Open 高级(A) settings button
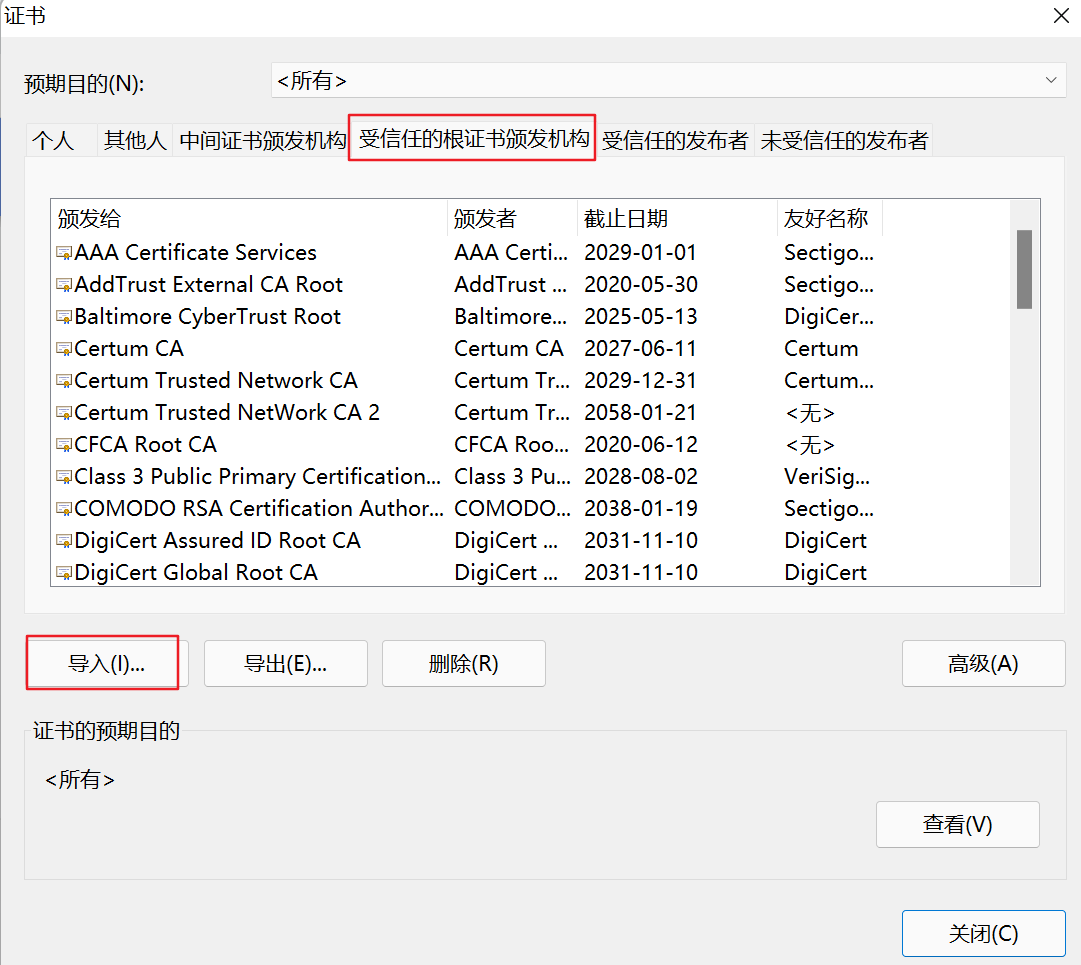 [983, 664]
